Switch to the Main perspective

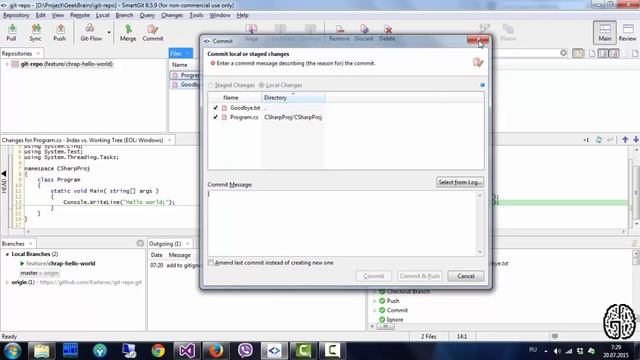click(x=604, y=32)
